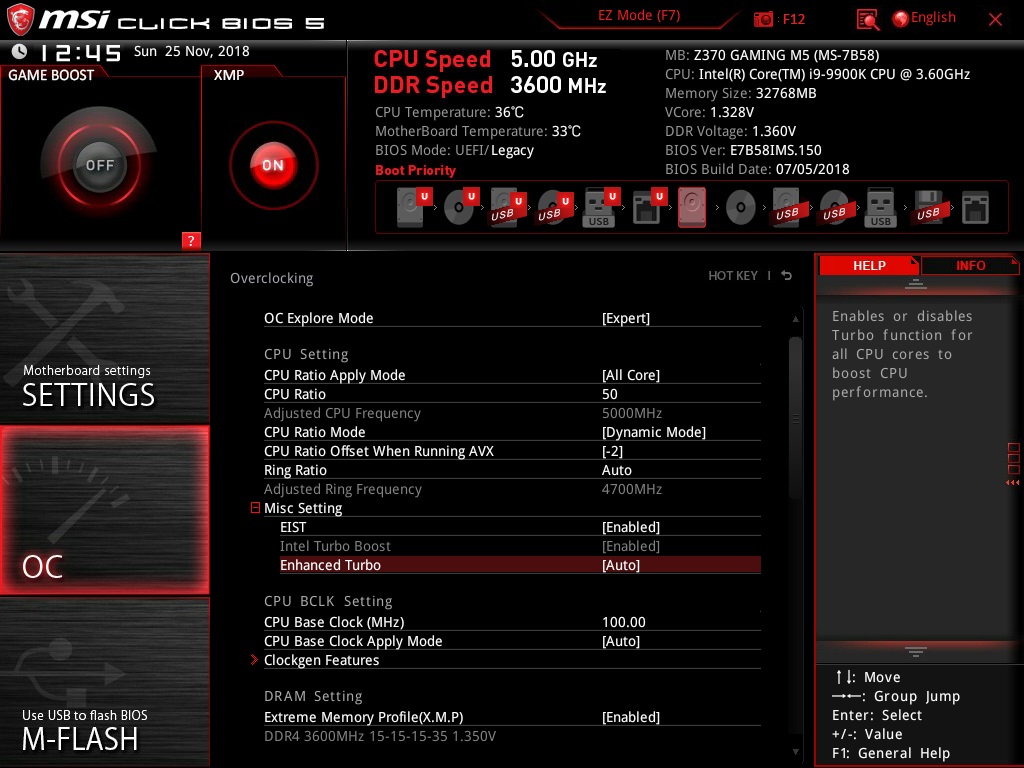The image size is (1024, 768).
Task: Select UEFI network boot device icon
Action: point(648,207)
